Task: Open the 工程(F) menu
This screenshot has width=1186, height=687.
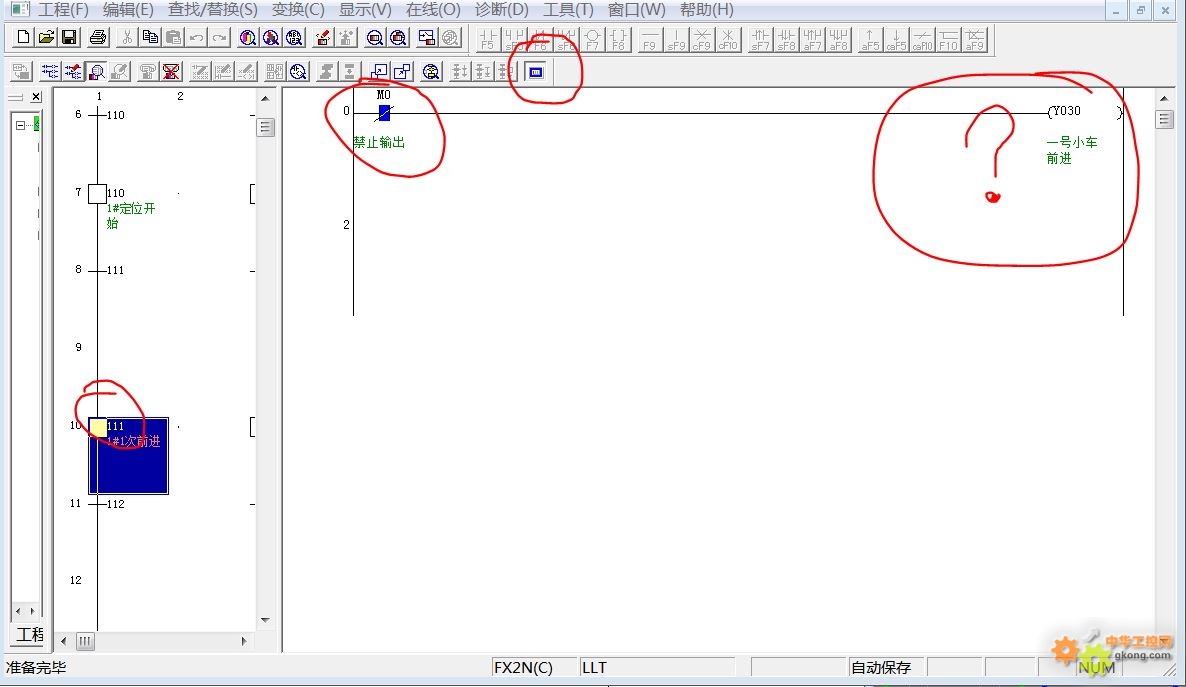Action: (x=63, y=10)
